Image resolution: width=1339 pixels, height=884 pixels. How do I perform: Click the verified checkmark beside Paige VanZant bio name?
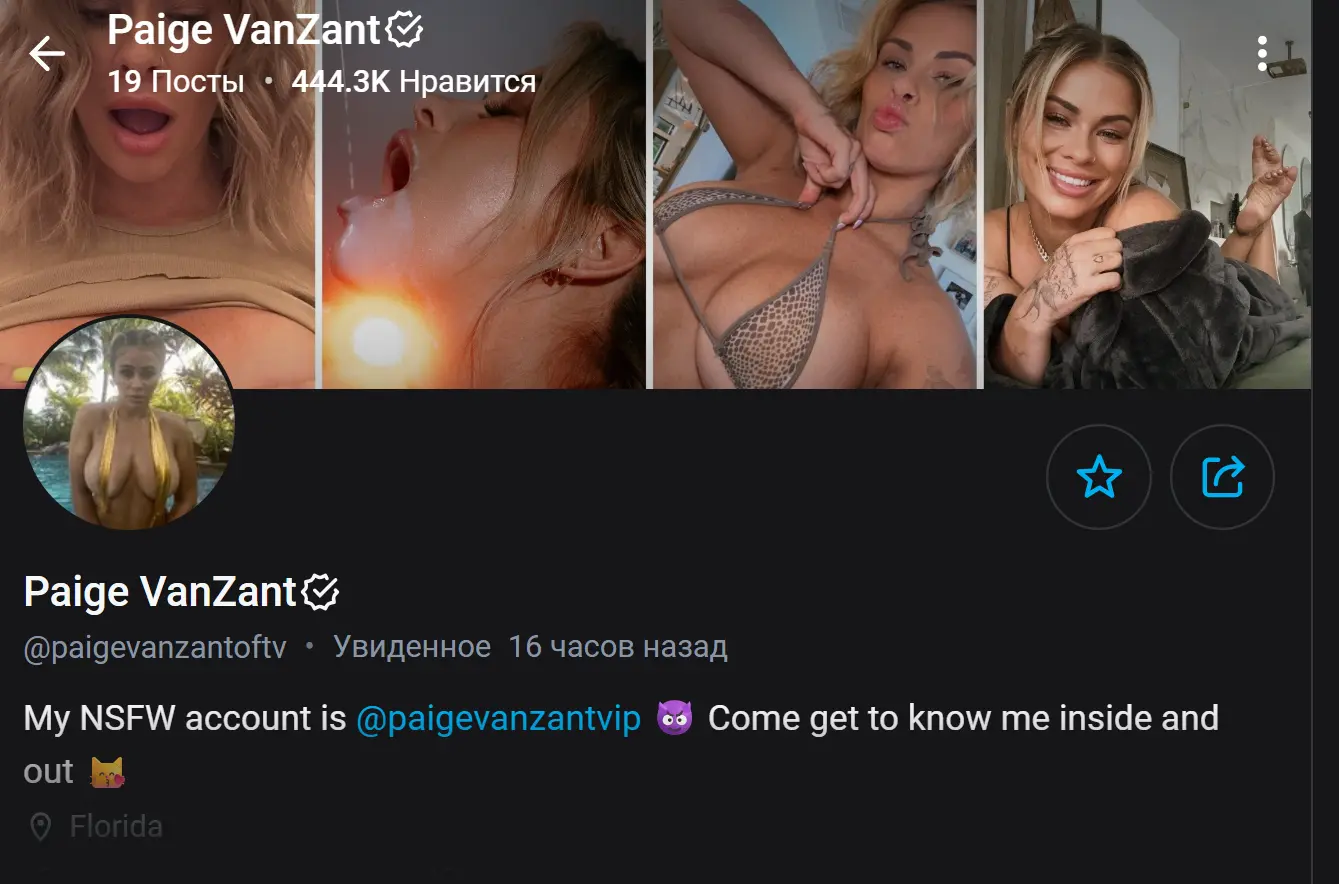[320, 590]
